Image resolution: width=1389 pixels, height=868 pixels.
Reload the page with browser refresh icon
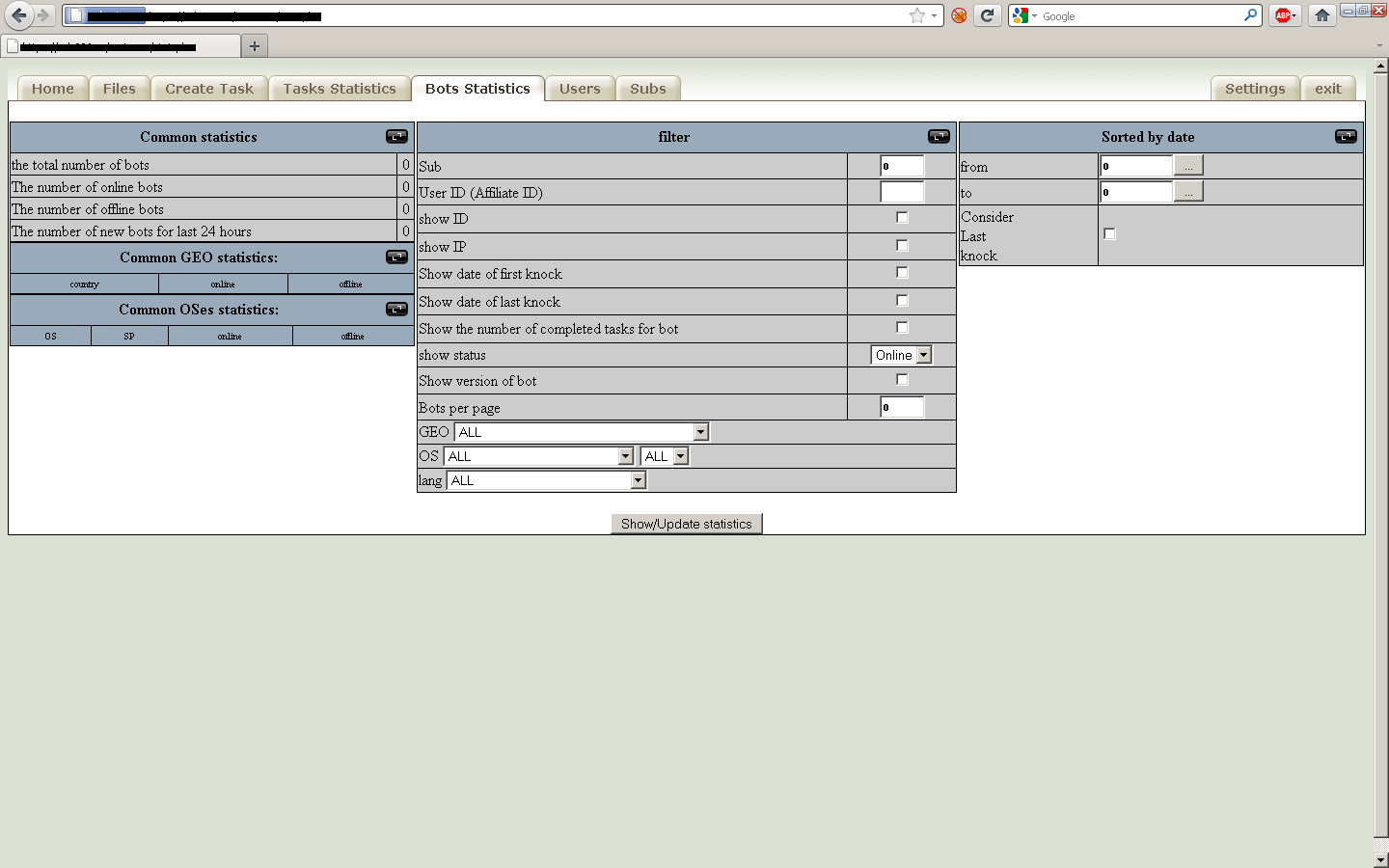pos(987,15)
